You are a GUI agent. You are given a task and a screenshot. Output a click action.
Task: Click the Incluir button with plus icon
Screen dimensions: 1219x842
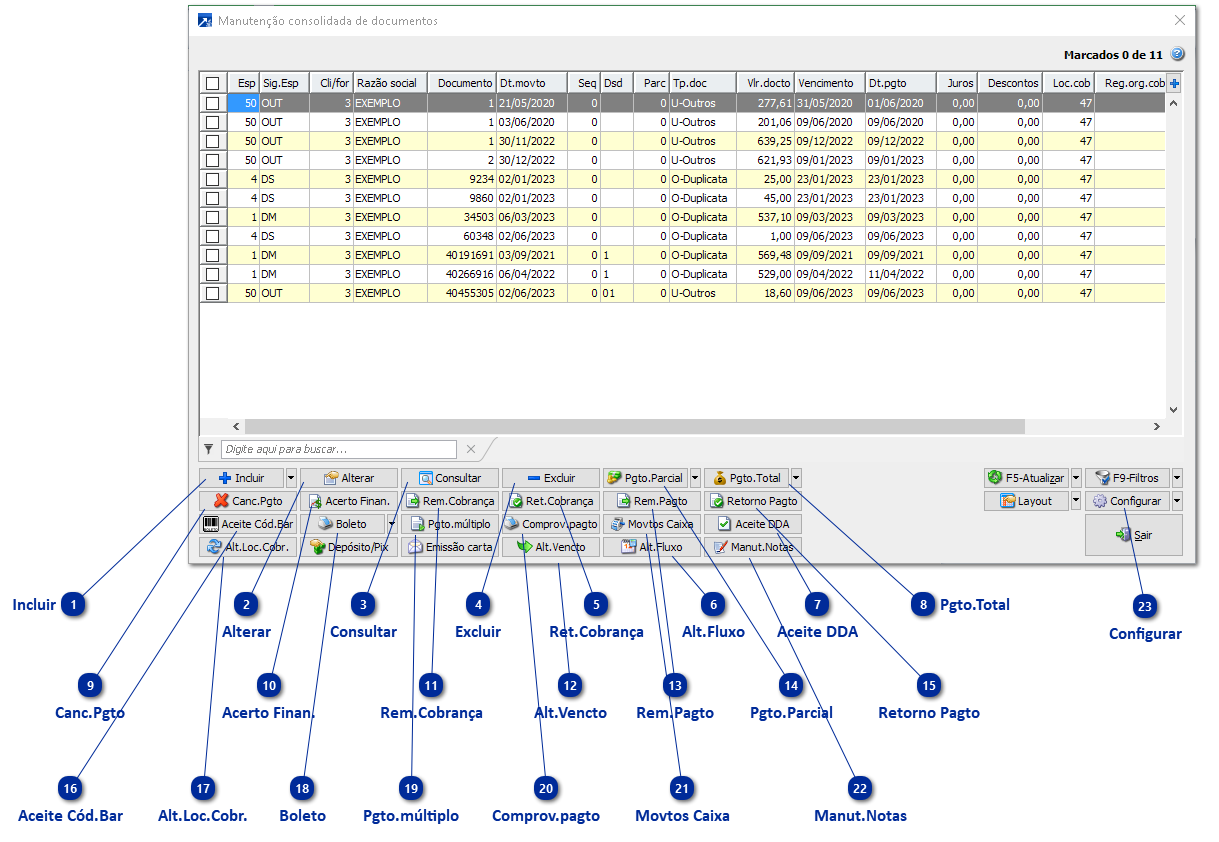(241, 478)
